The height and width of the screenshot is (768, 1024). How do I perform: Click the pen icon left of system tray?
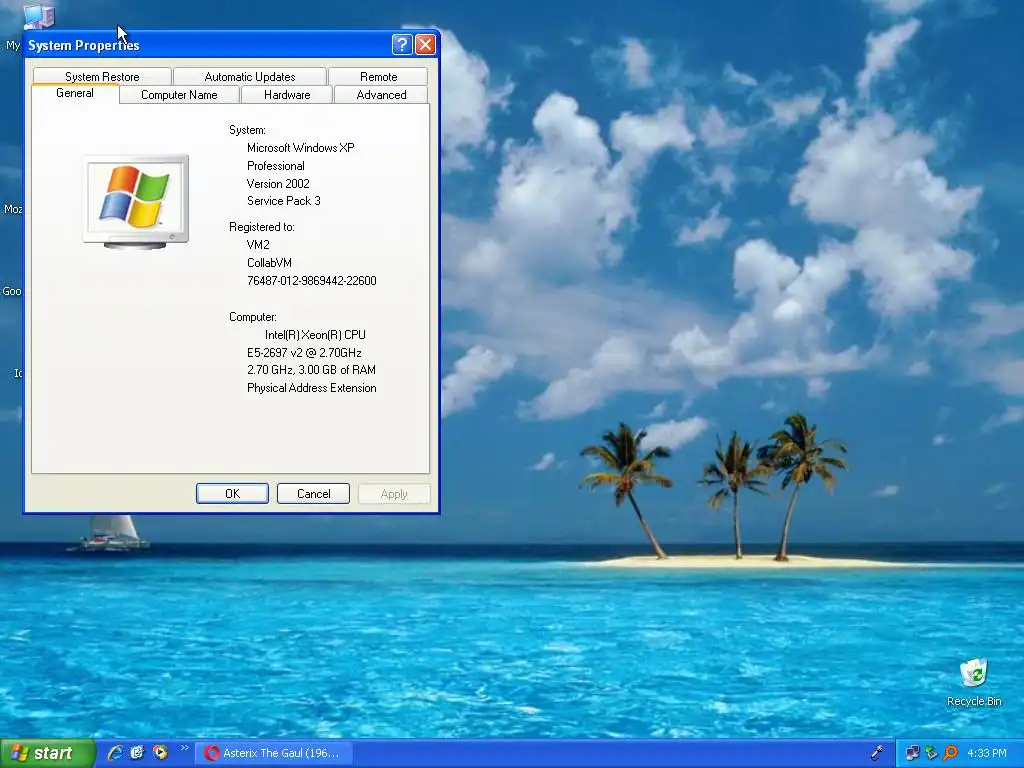(x=877, y=753)
